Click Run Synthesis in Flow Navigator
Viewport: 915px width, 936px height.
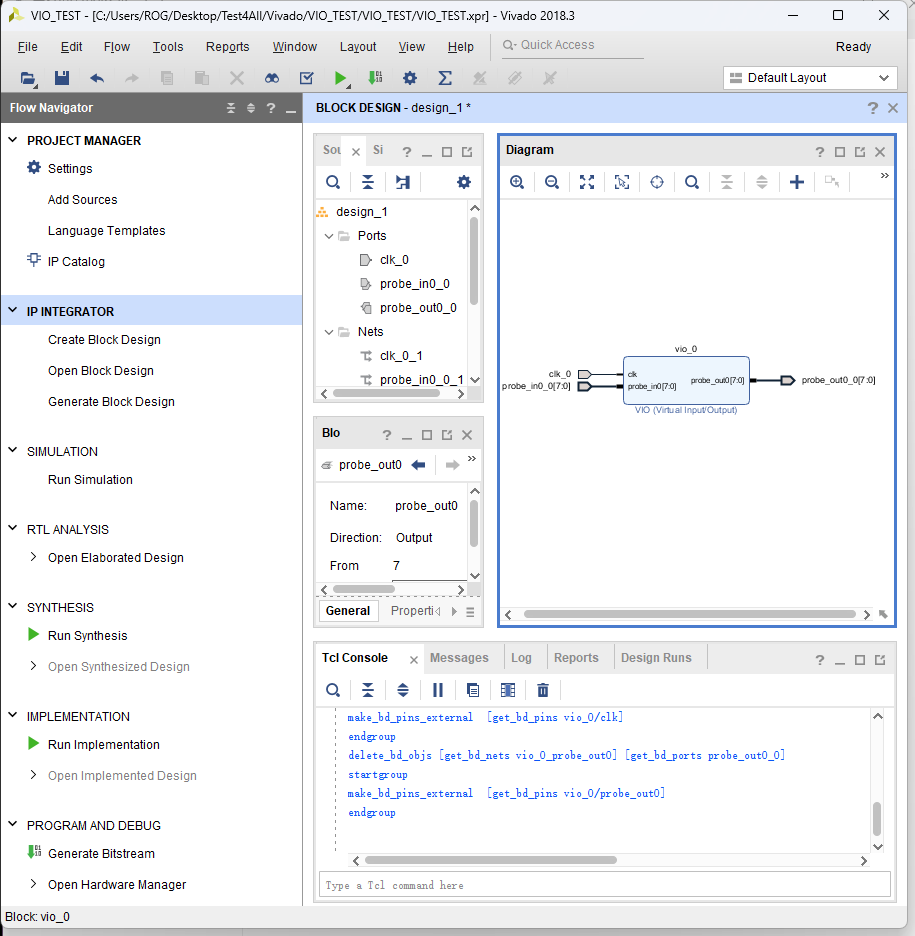[x=88, y=636]
